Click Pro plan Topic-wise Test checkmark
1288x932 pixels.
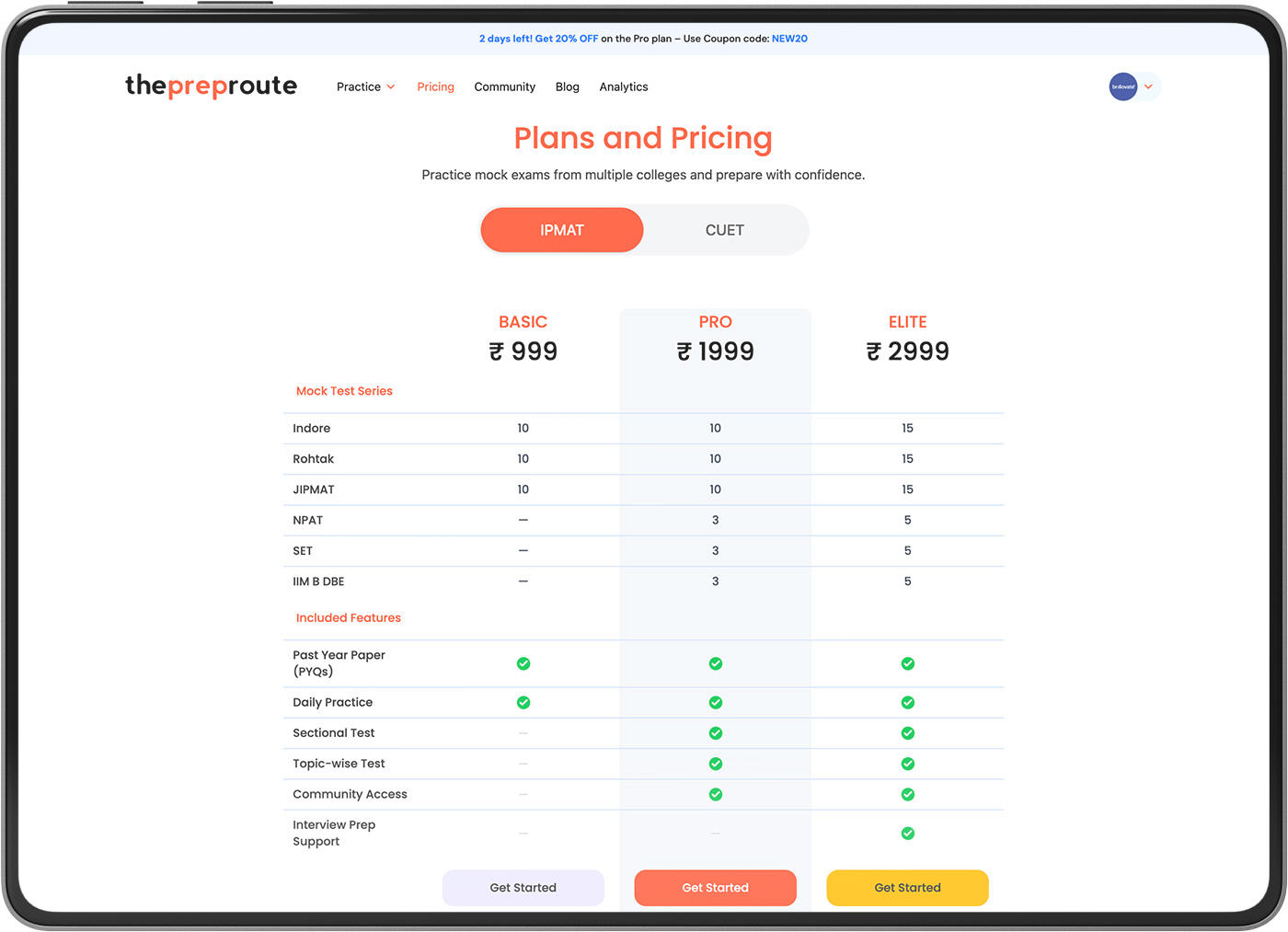coord(716,764)
